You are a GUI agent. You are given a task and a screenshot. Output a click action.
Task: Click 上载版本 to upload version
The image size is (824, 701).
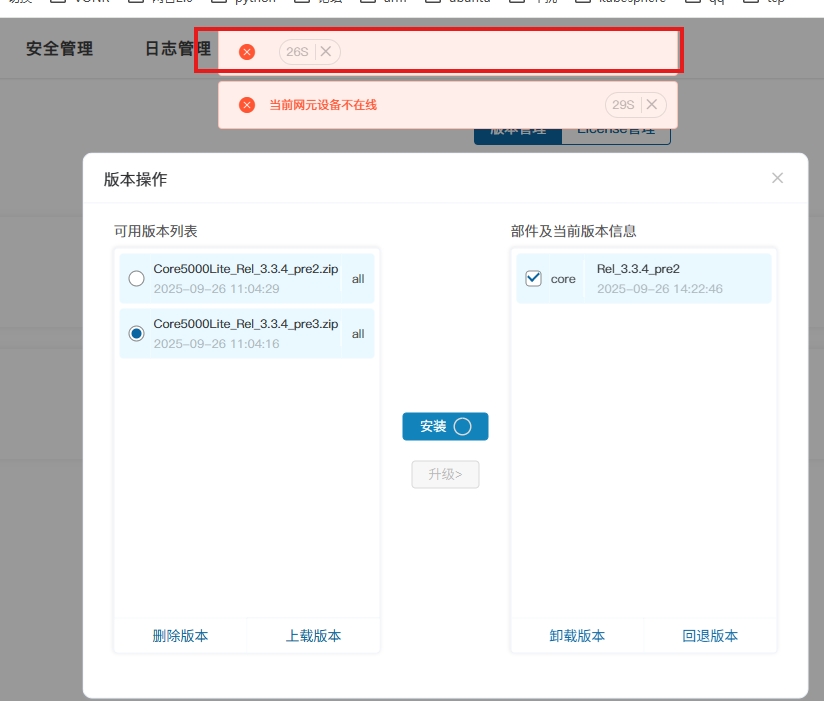click(x=313, y=636)
